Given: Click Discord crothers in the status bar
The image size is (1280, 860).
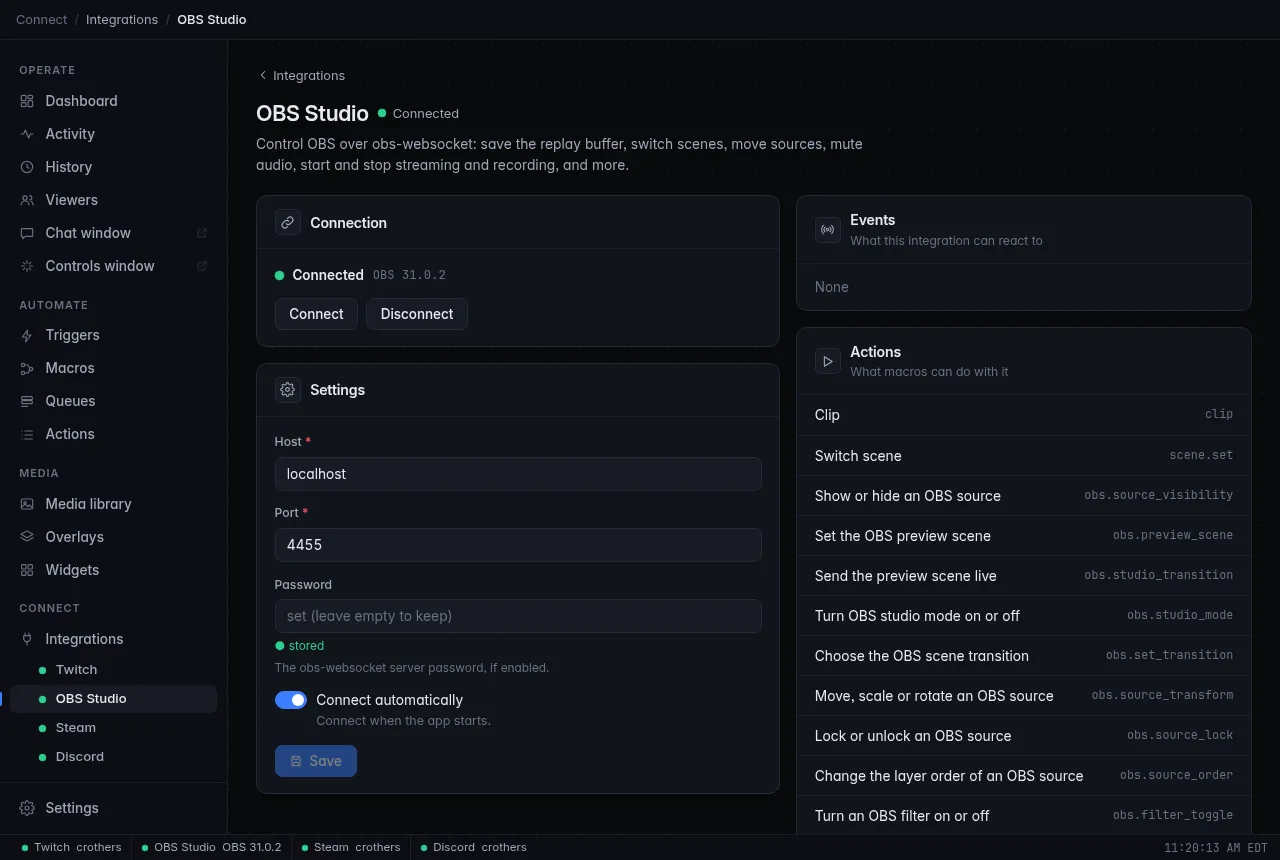Looking at the screenshot, I should point(474,847).
